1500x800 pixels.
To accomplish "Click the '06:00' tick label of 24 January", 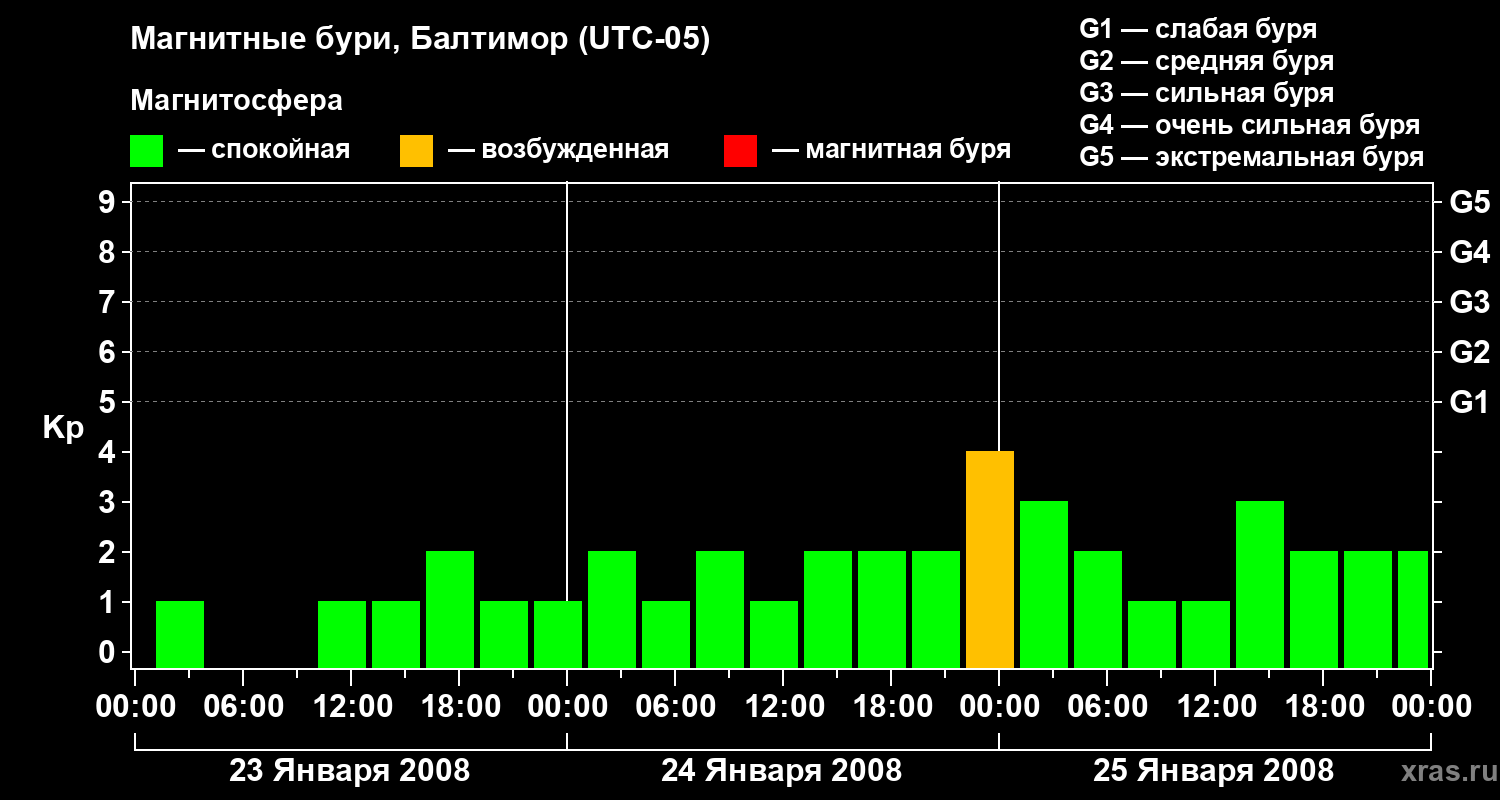I will (x=675, y=707).
